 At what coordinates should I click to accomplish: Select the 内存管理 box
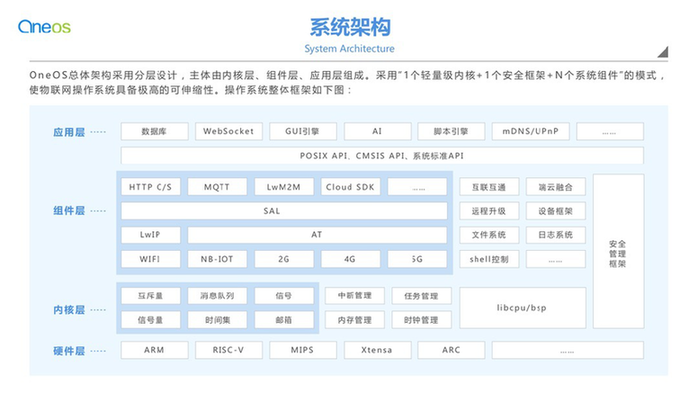tap(355, 320)
